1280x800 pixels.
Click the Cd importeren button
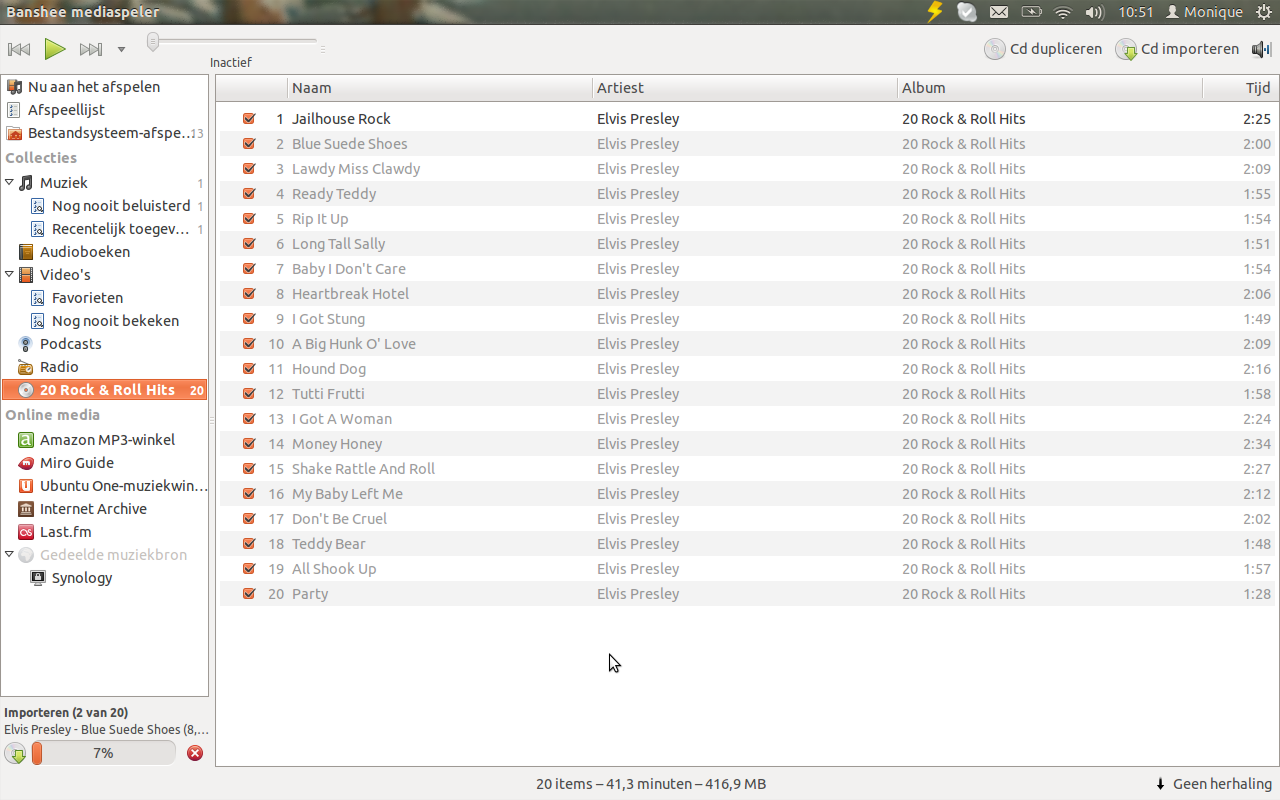[1177, 49]
